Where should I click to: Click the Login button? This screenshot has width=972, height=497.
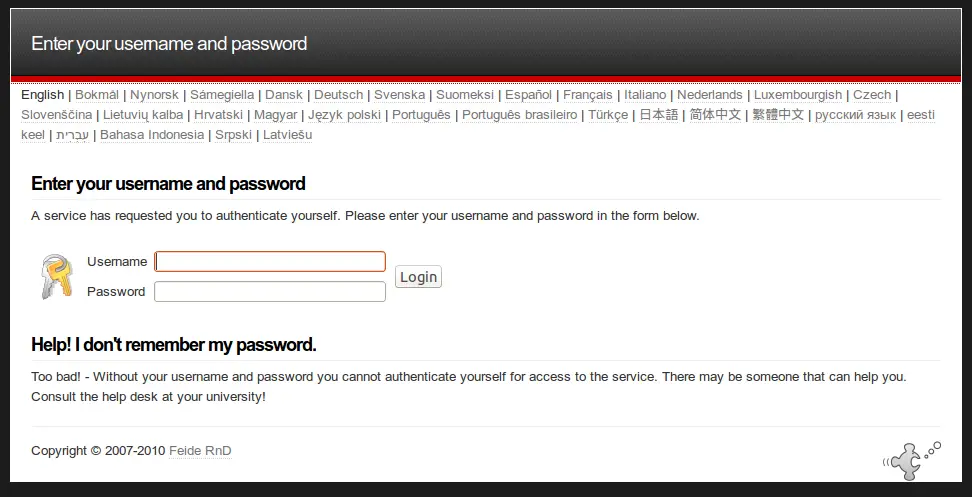(418, 277)
